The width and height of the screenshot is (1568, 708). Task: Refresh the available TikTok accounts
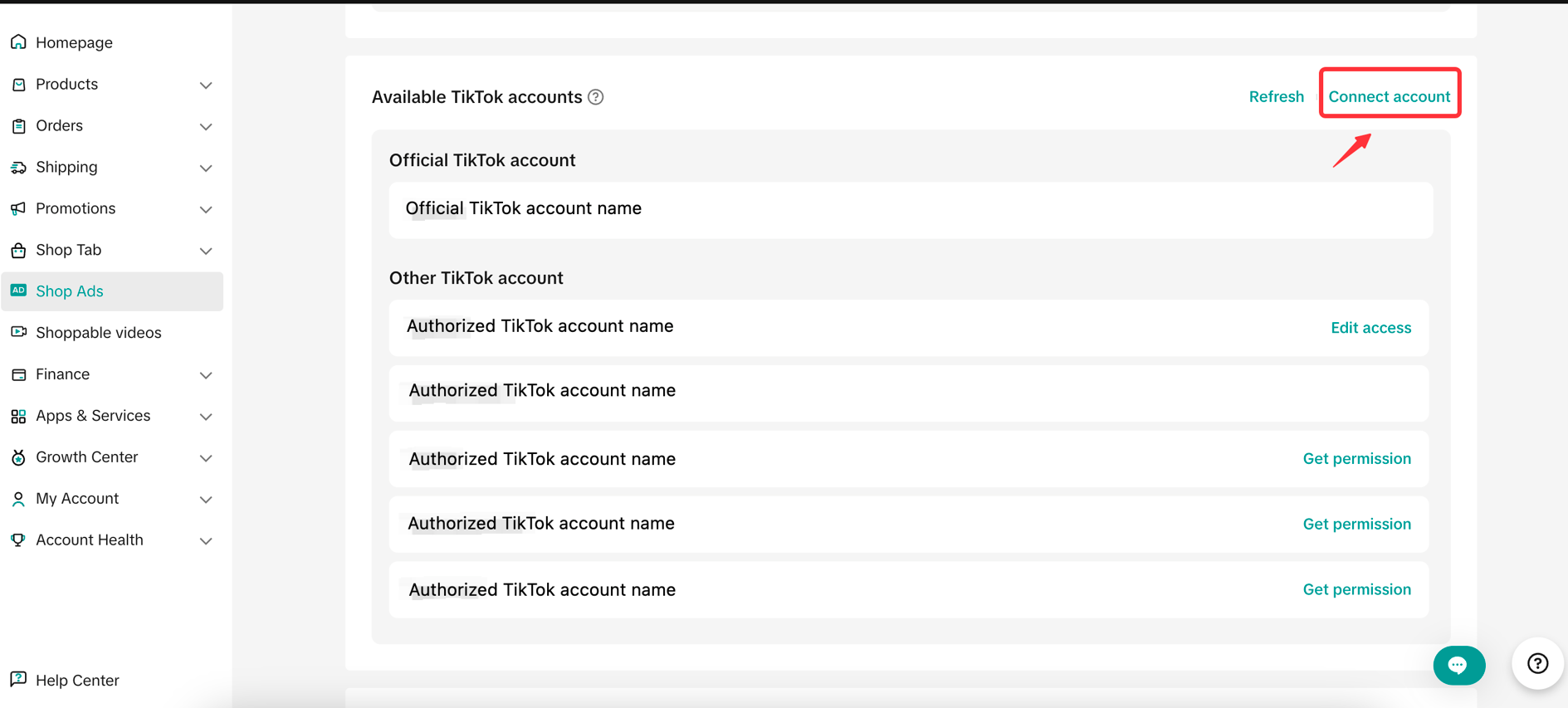point(1276,96)
